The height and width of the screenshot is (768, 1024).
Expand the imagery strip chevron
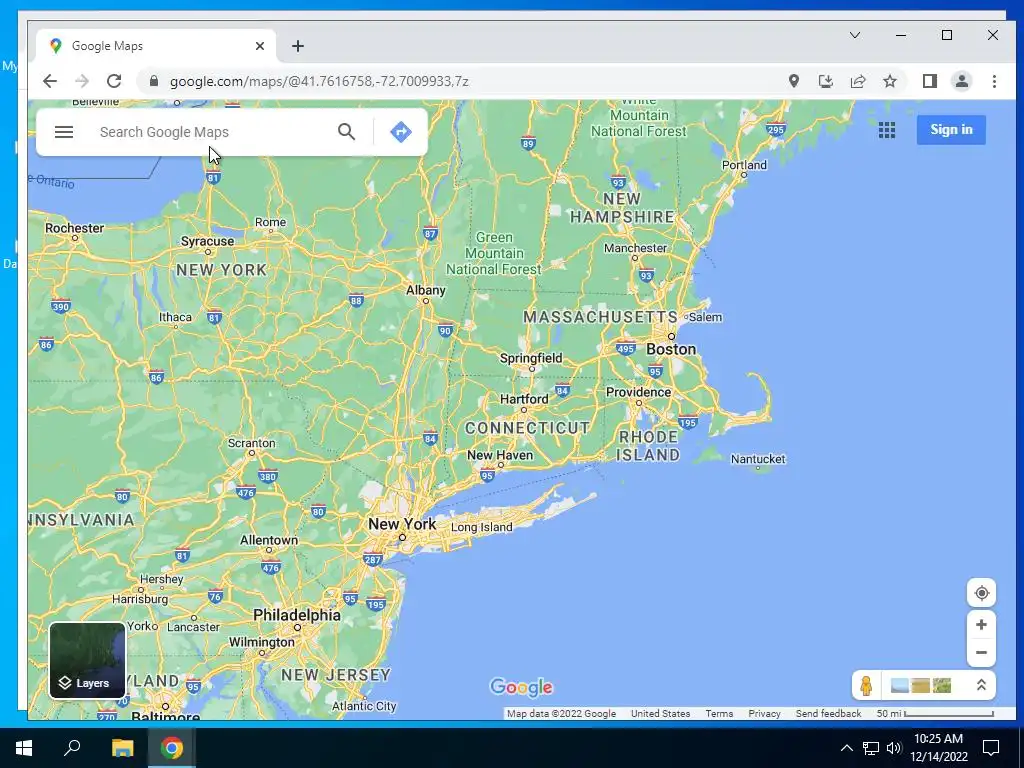point(980,685)
